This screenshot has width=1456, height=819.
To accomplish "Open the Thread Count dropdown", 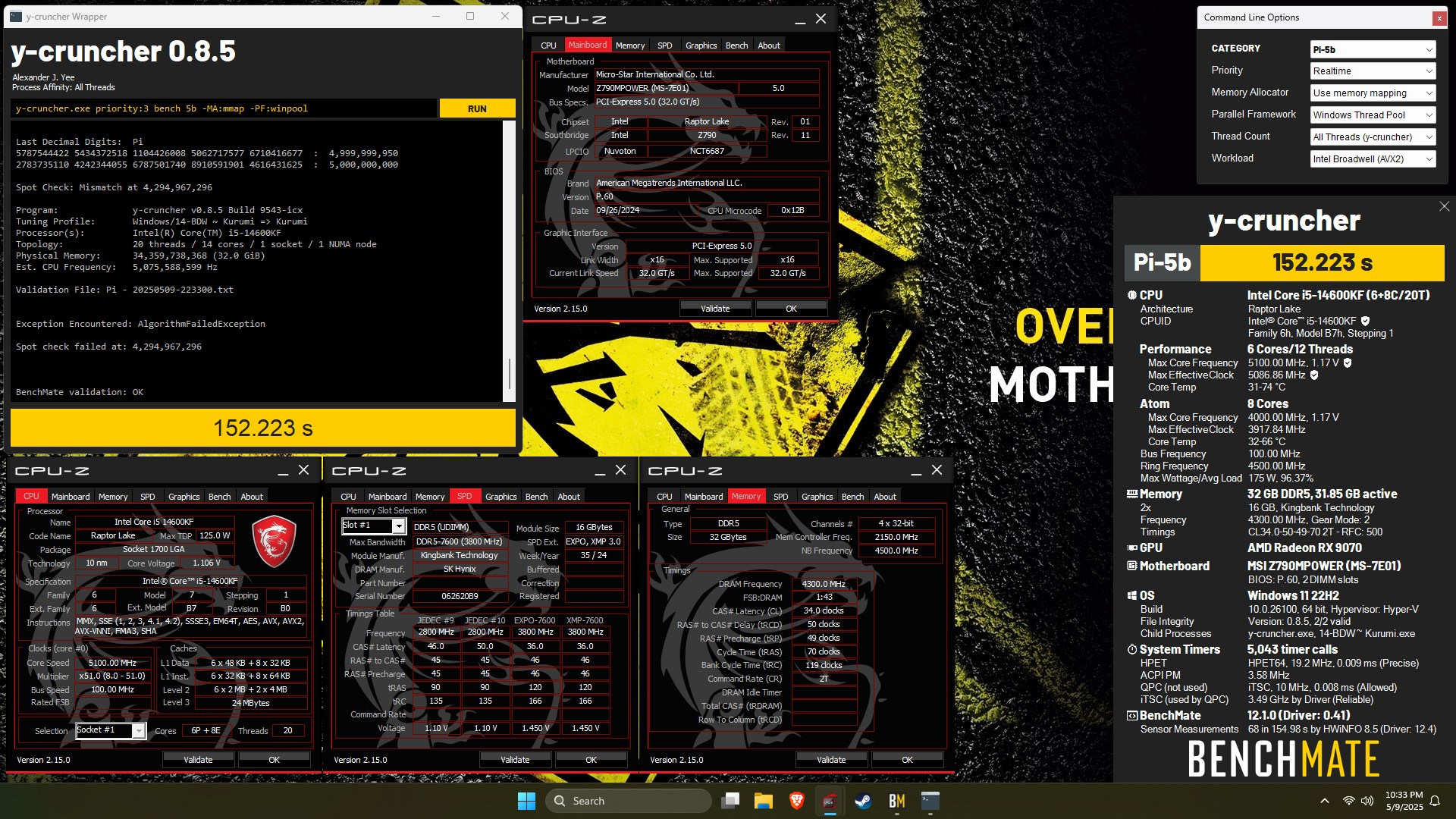I will click(x=1373, y=137).
